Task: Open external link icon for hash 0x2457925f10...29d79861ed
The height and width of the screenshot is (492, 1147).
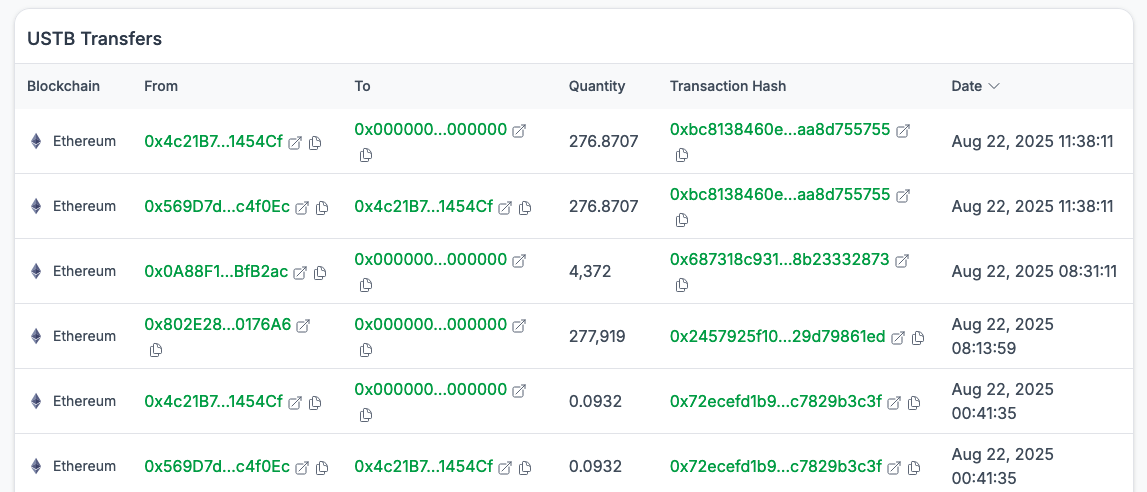Action: [897, 338]
